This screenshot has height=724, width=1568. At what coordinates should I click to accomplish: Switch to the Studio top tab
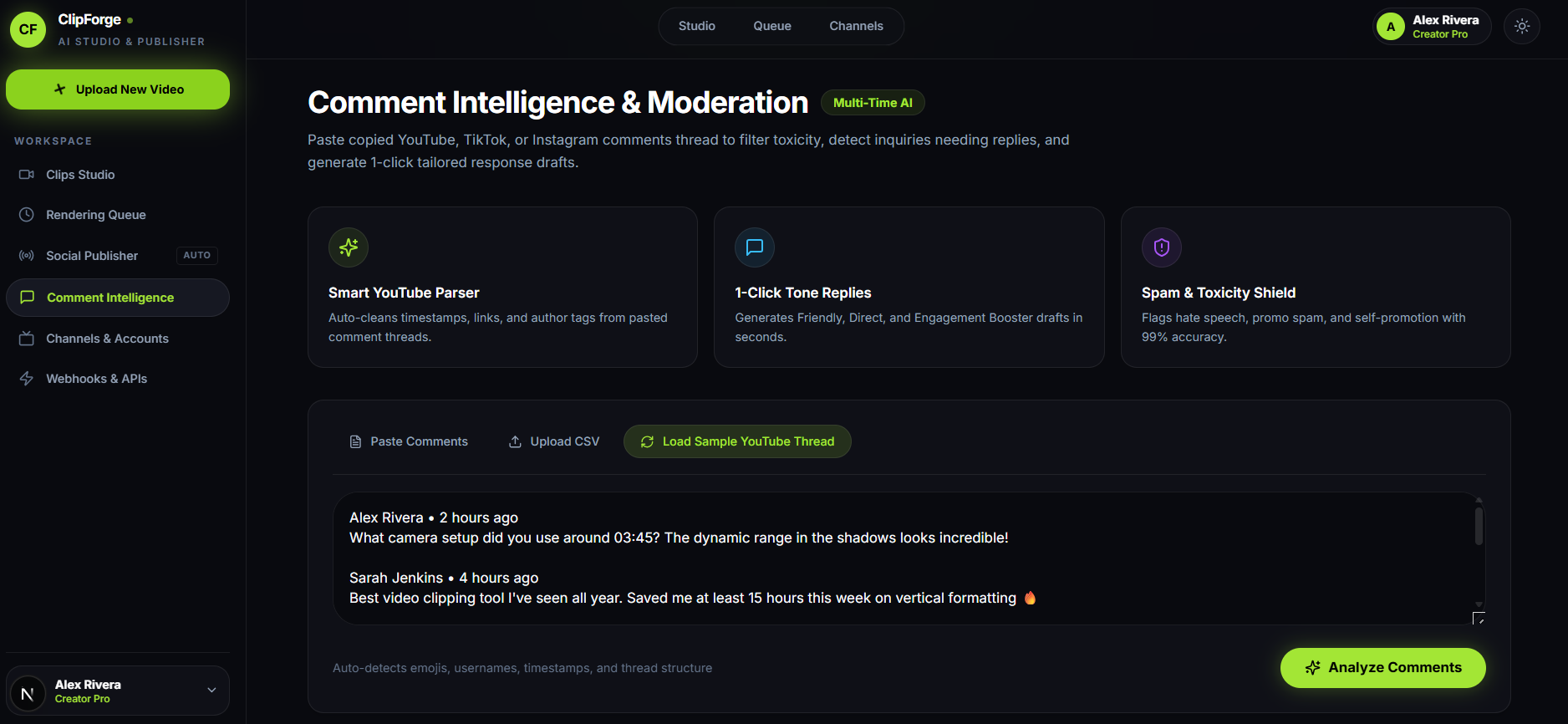coord(697,26)
